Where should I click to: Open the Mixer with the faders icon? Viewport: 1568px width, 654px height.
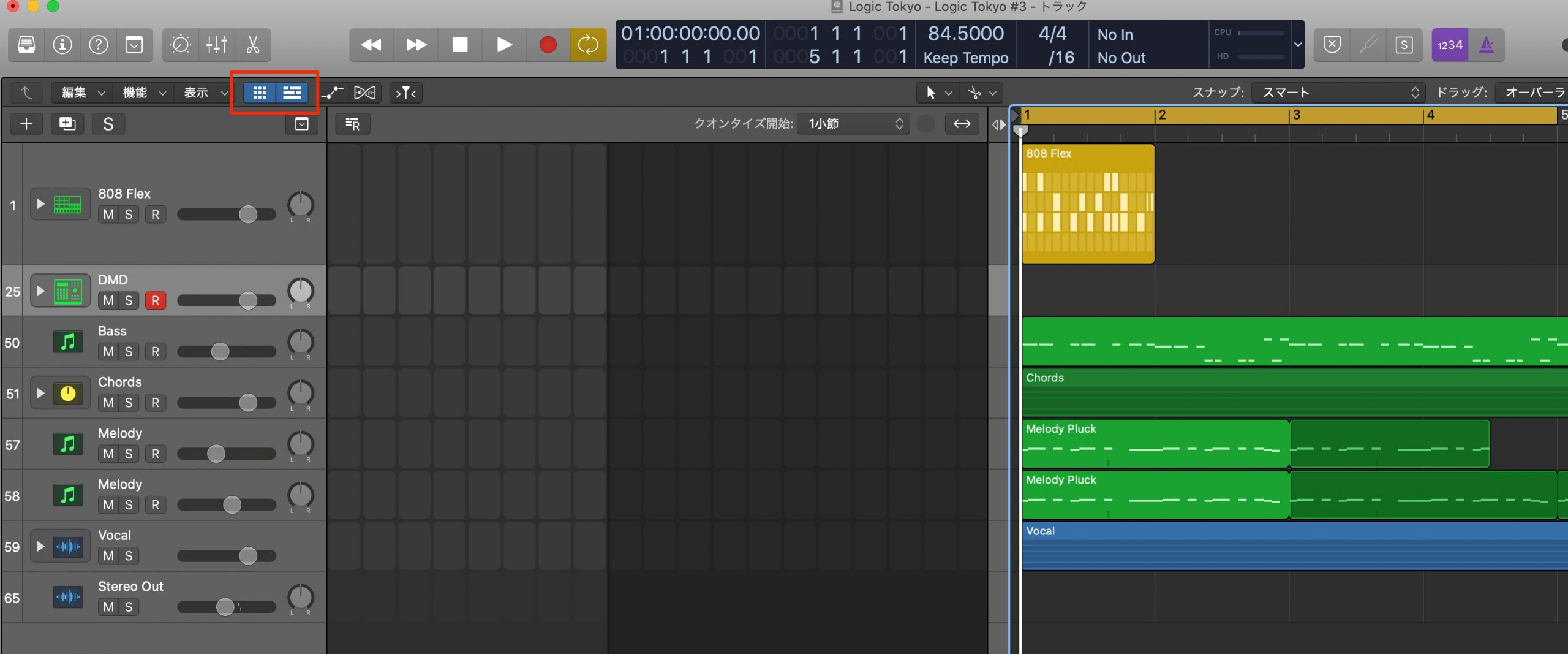coord(217,45)
